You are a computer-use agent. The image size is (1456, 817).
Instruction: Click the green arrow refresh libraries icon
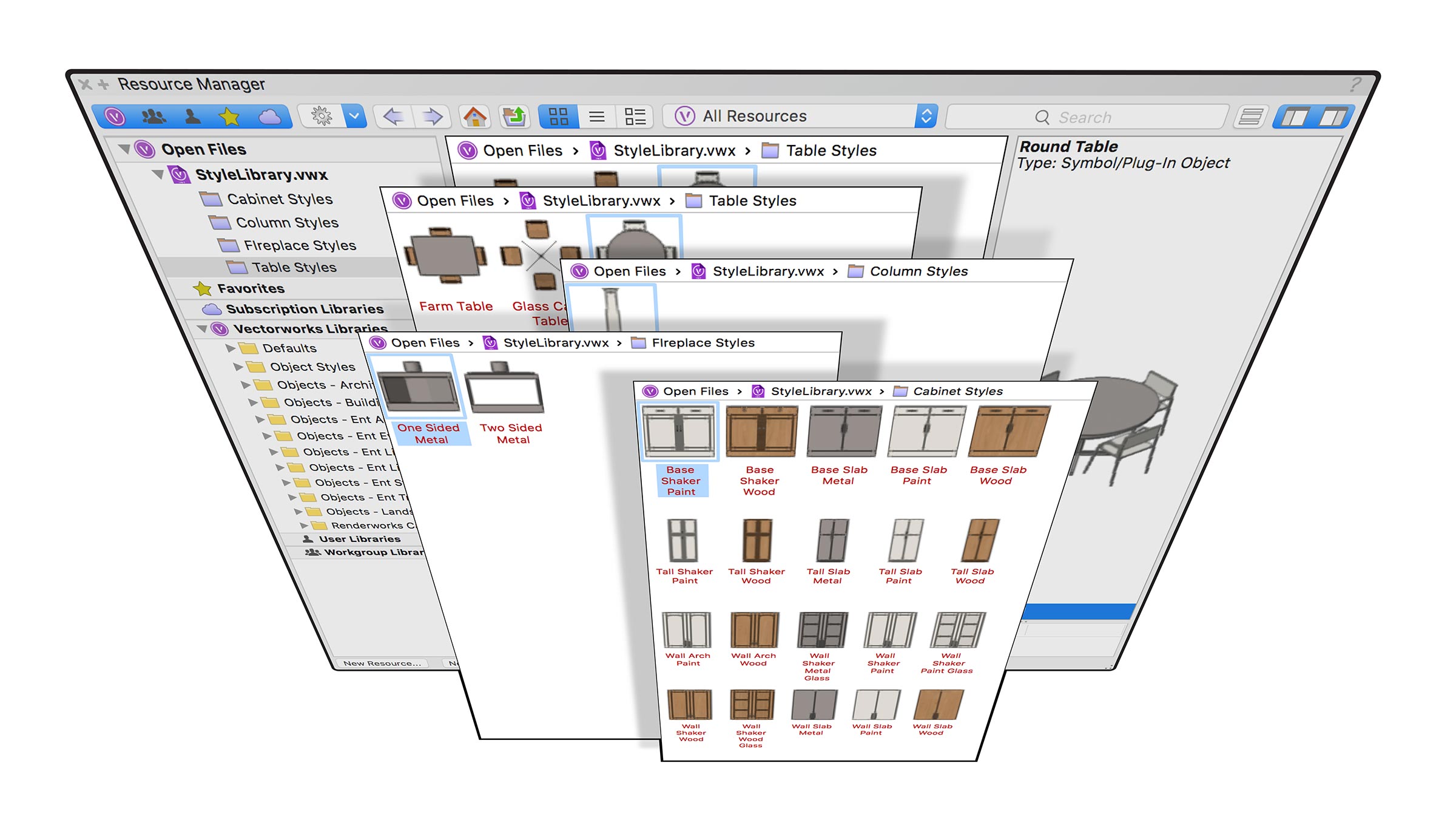pos(515,116)
